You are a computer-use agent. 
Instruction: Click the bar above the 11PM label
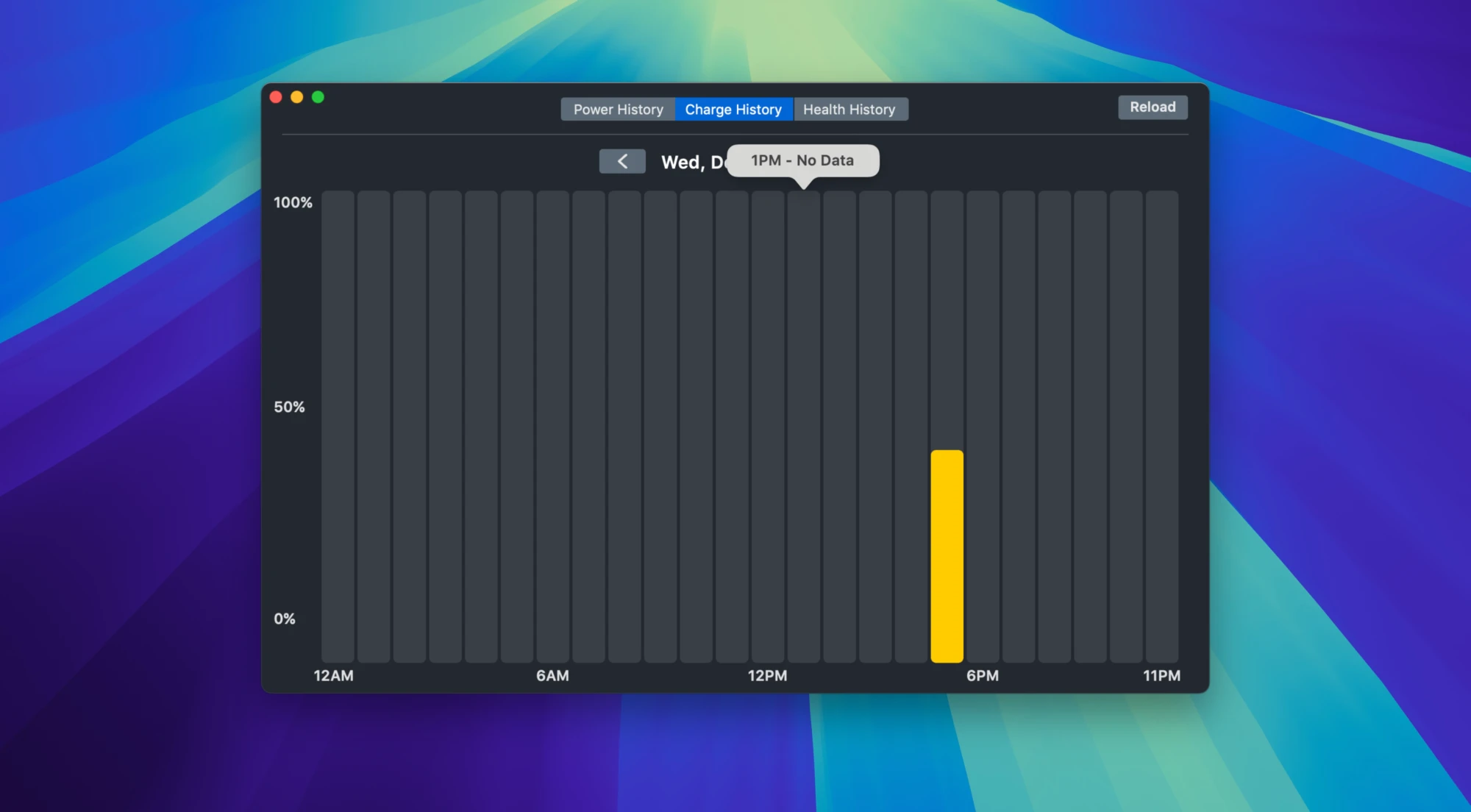[x=1162, y=427]
